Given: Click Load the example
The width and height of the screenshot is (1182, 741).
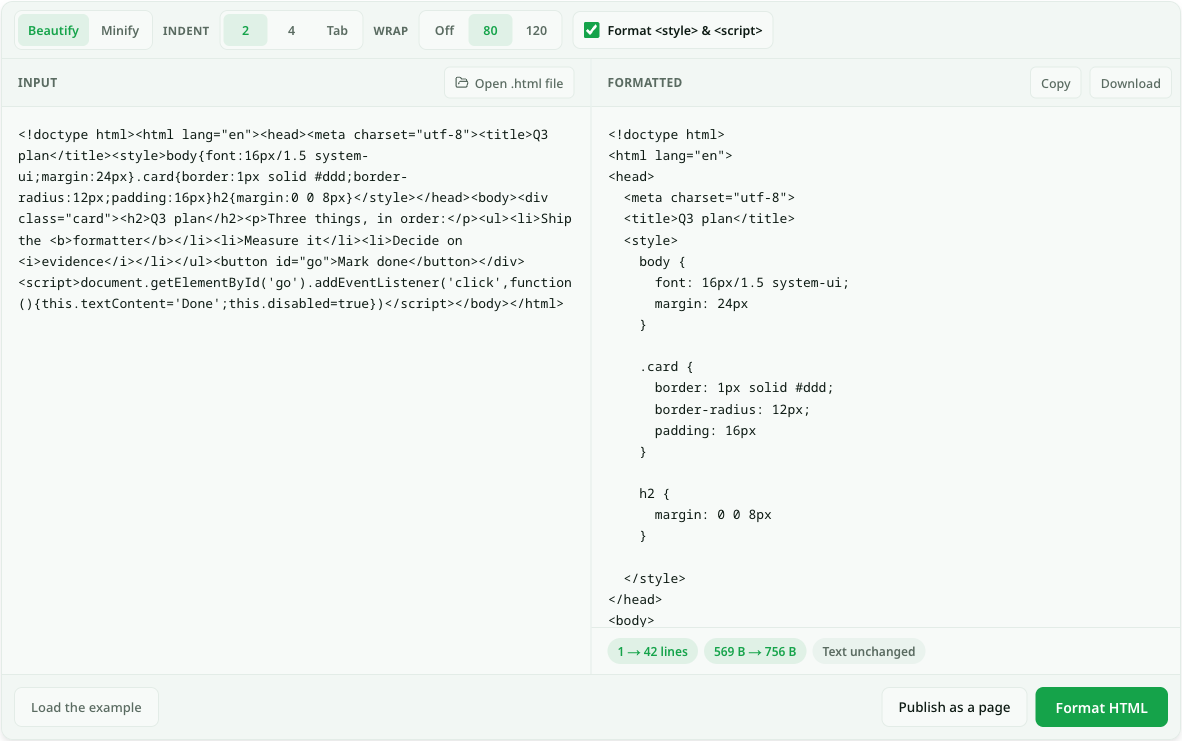Looking at the screenshot, I should pyautogui.click(x=86, y=707).
